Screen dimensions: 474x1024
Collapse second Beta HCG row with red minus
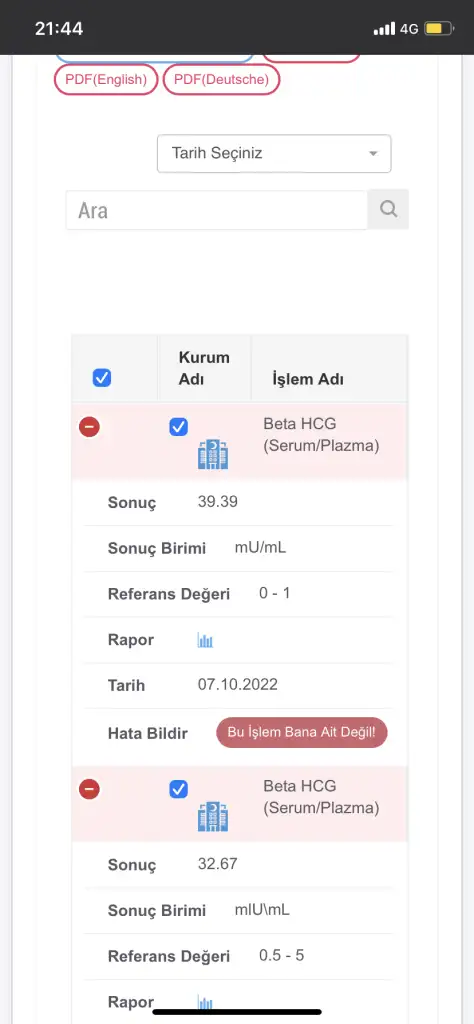[89, 790]
